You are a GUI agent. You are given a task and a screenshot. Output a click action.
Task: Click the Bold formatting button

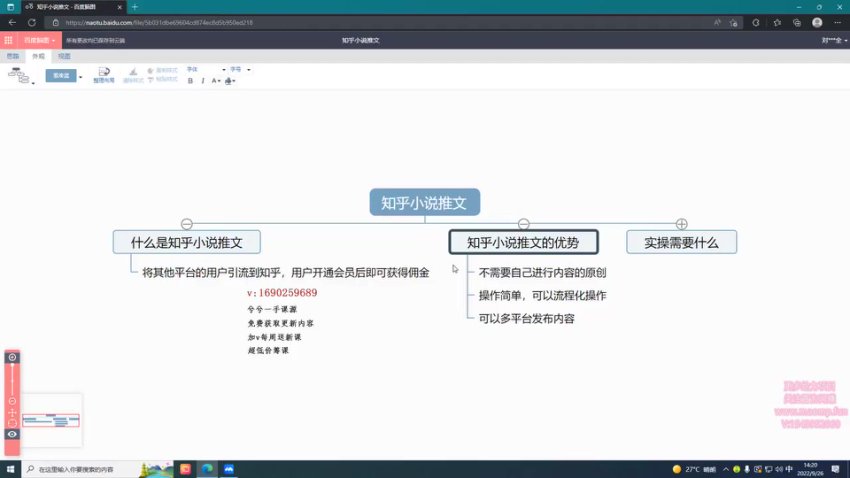[x=190, y=80]
